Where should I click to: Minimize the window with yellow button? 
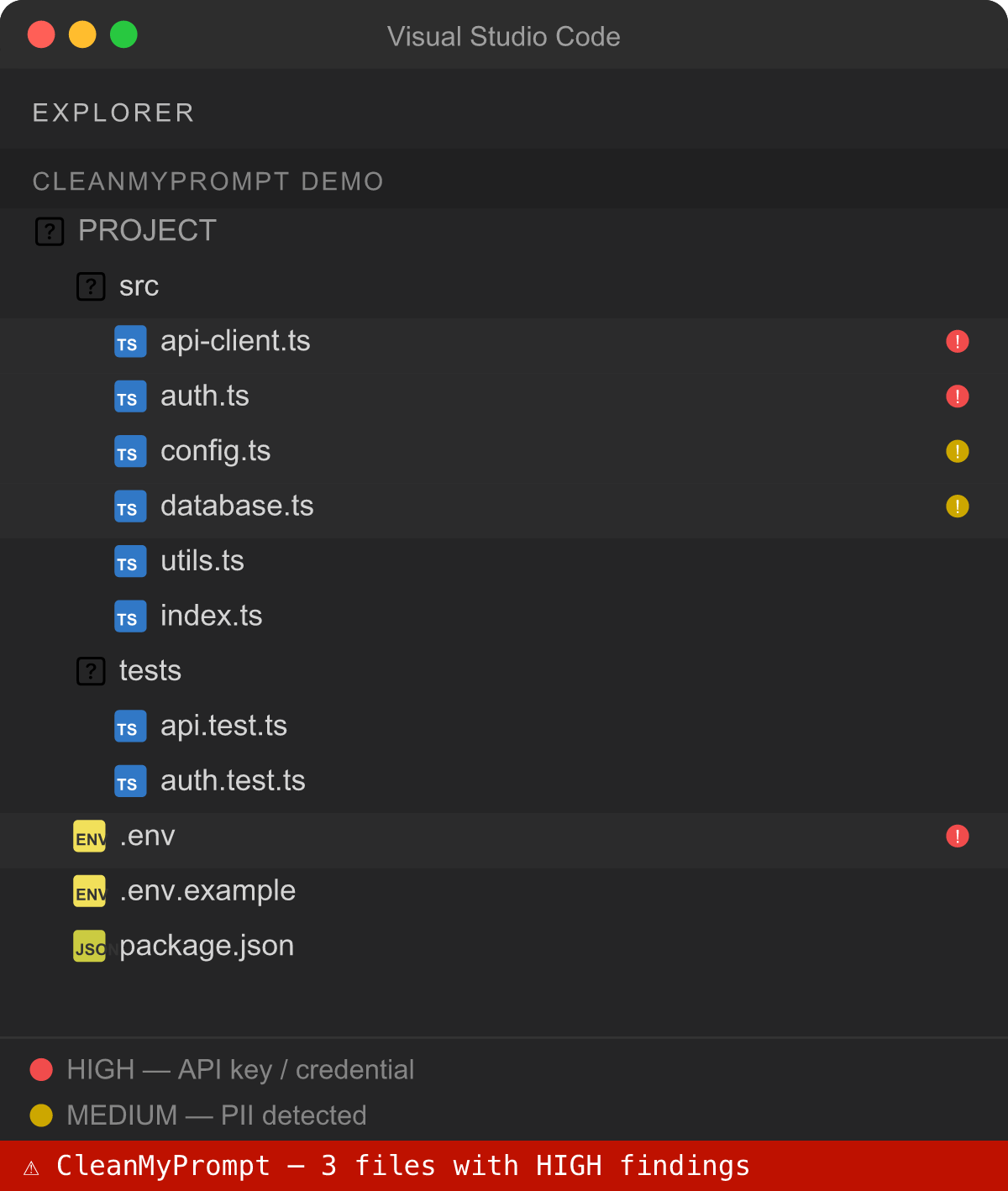(82, 34)
